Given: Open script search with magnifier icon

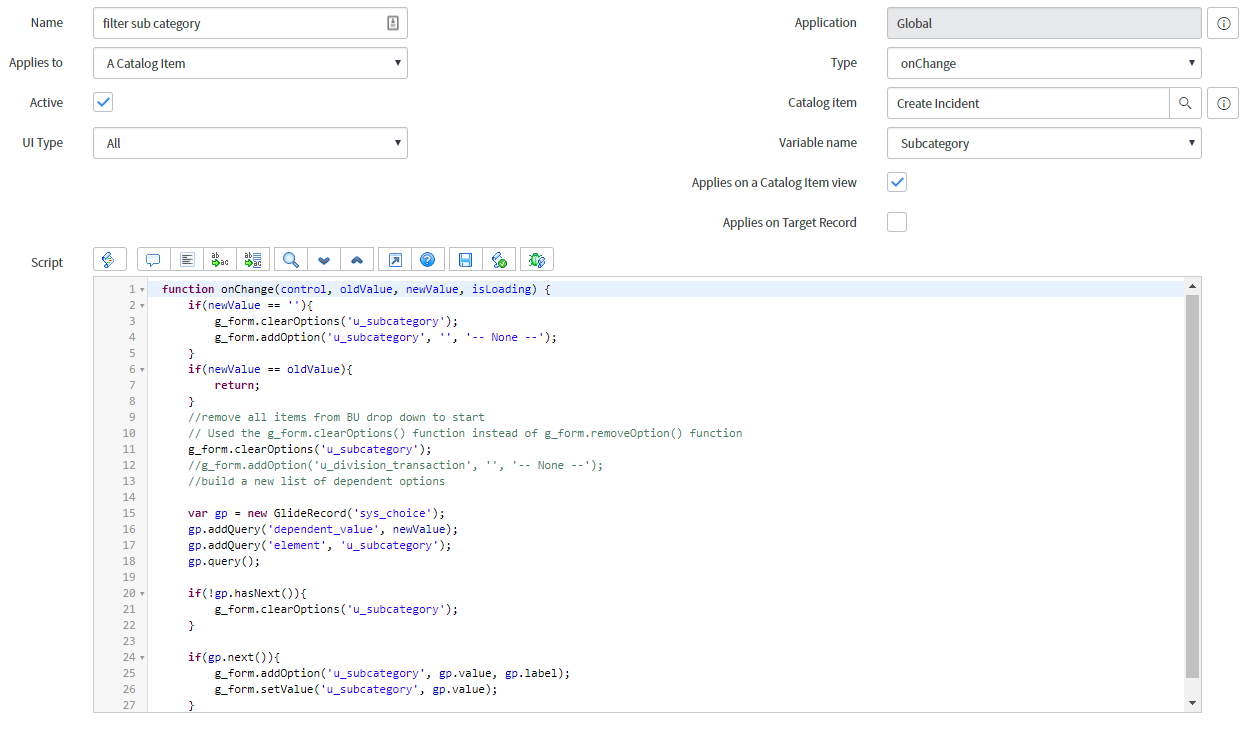Looking at the screenshot, I should (x=290, y=260).
